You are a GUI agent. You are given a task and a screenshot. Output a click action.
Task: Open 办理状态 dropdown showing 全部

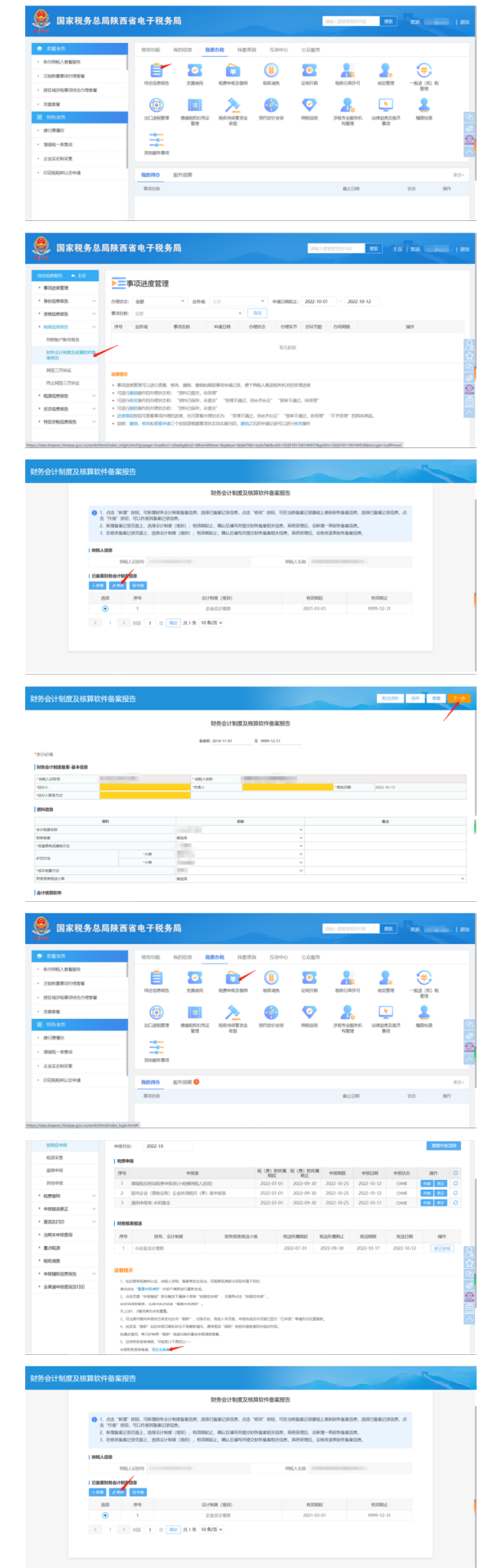click(160, 302)
